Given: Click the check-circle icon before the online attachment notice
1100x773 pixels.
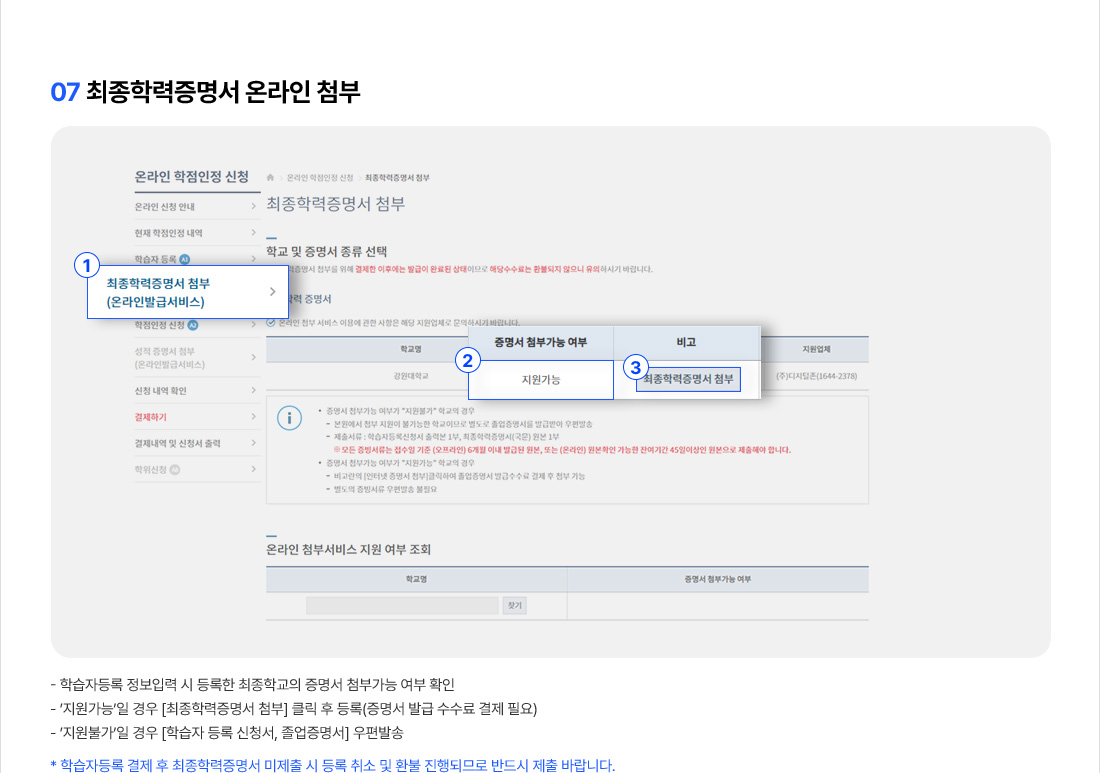Looking at the screenshot, I should tap(271, 323).
